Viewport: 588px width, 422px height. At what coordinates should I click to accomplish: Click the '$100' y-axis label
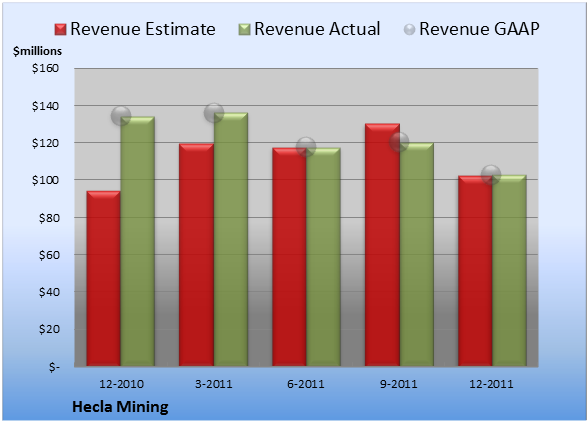pos(45,180)
